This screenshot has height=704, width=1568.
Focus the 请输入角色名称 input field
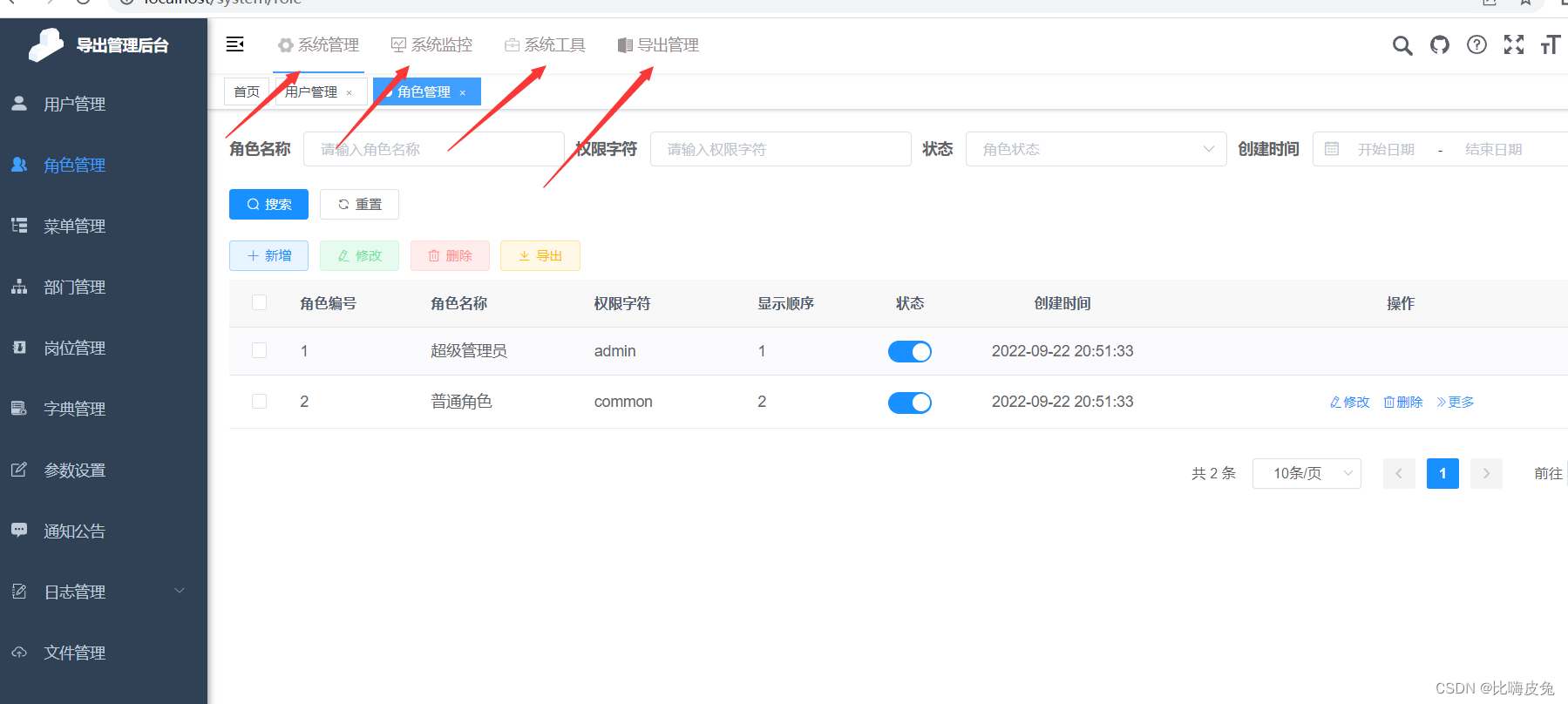pyautogui.click(x=434, y=149)
